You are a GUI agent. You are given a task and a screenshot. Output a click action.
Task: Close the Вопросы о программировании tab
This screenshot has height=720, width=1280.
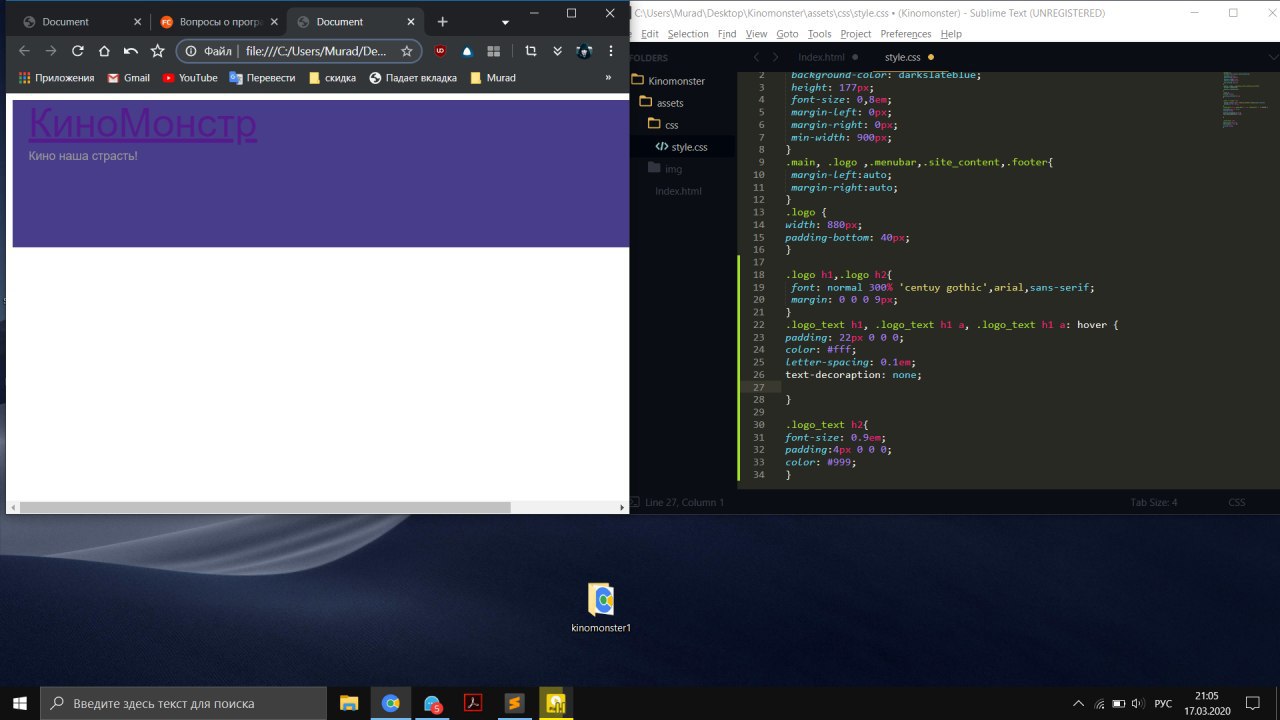(274, 22)
